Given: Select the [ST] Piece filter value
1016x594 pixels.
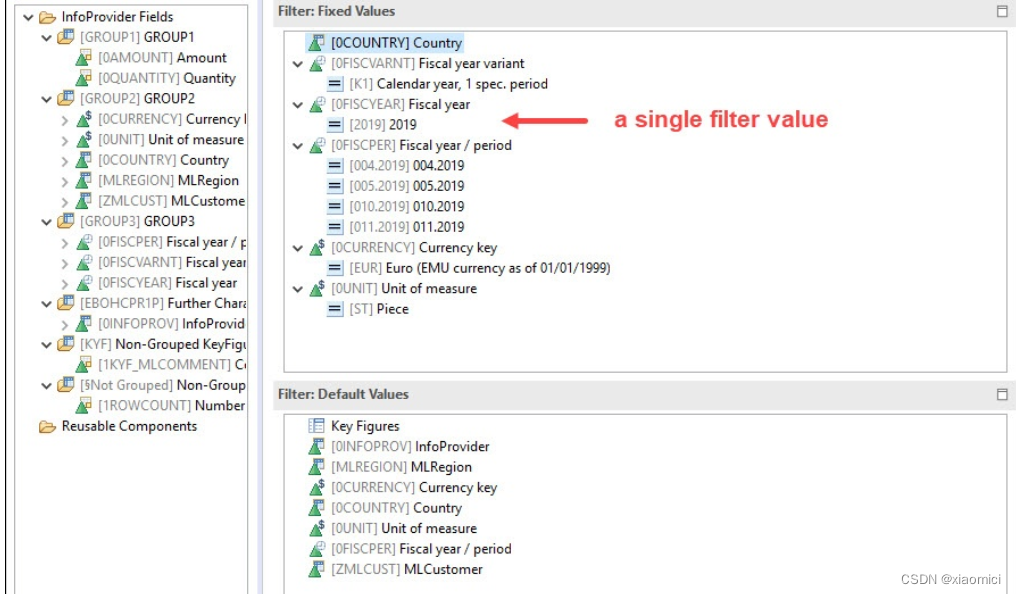Looking at the screenshot, I should point(370,309).
